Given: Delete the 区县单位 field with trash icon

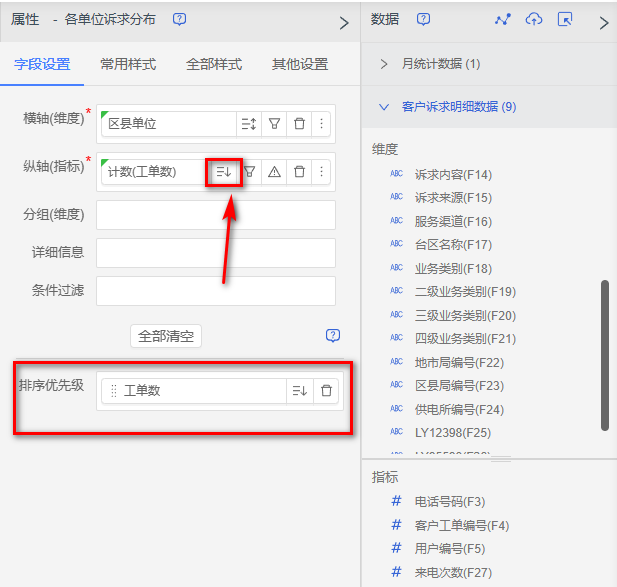Looking at the screenshot, I should click(x=299, y=124).
